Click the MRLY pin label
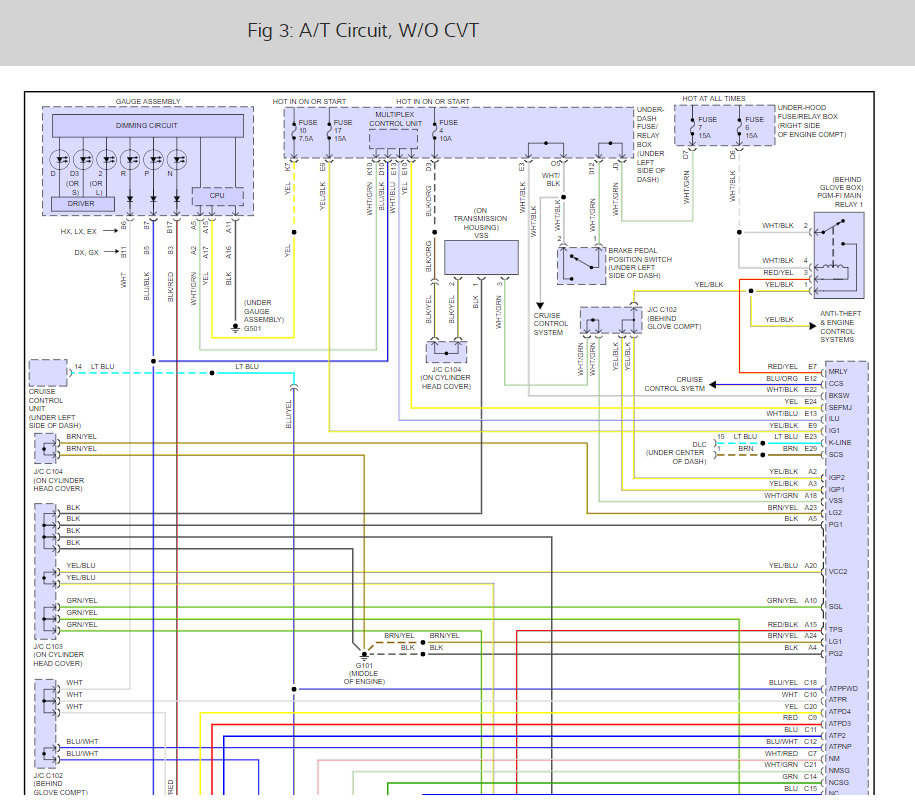915x802 pixels. tap(837, 371)
